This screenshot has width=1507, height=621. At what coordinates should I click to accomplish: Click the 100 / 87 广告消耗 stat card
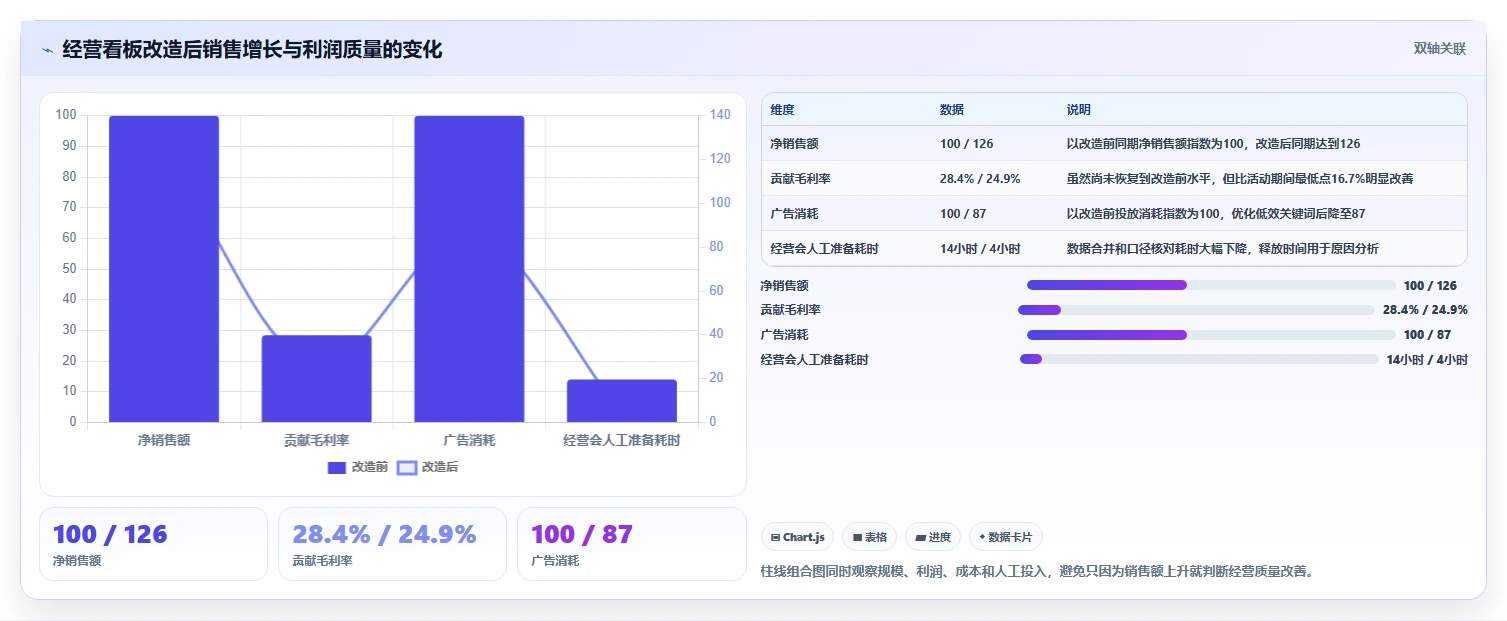631,544
